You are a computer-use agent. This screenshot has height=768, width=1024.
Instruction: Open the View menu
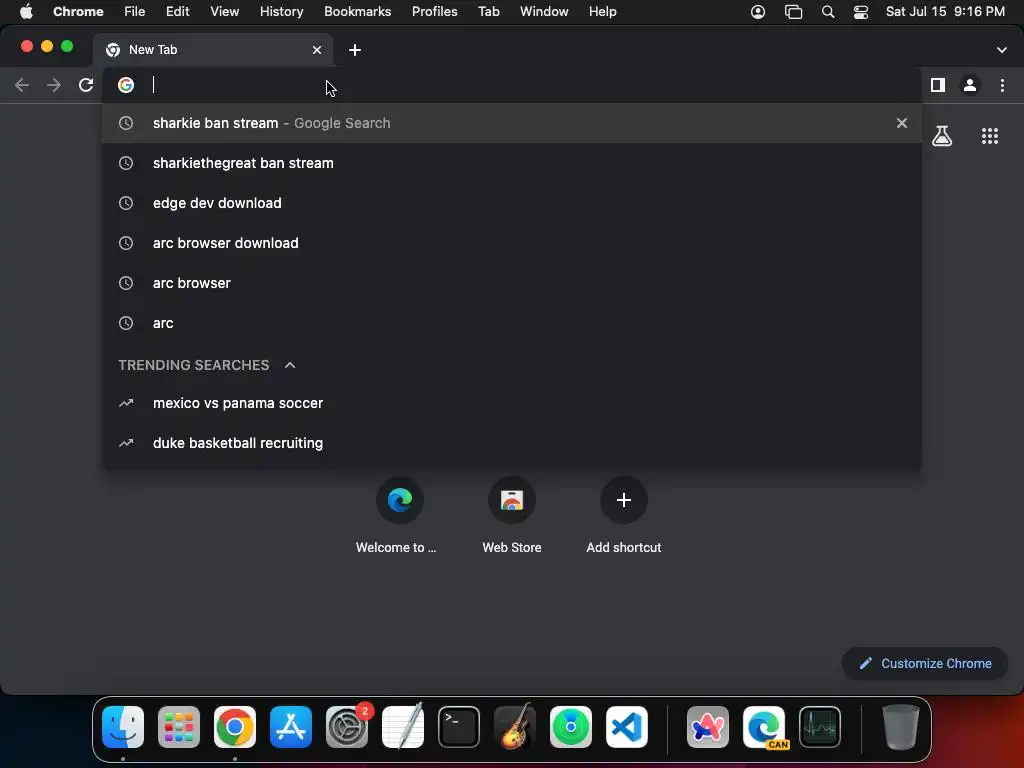pos(225,12)
